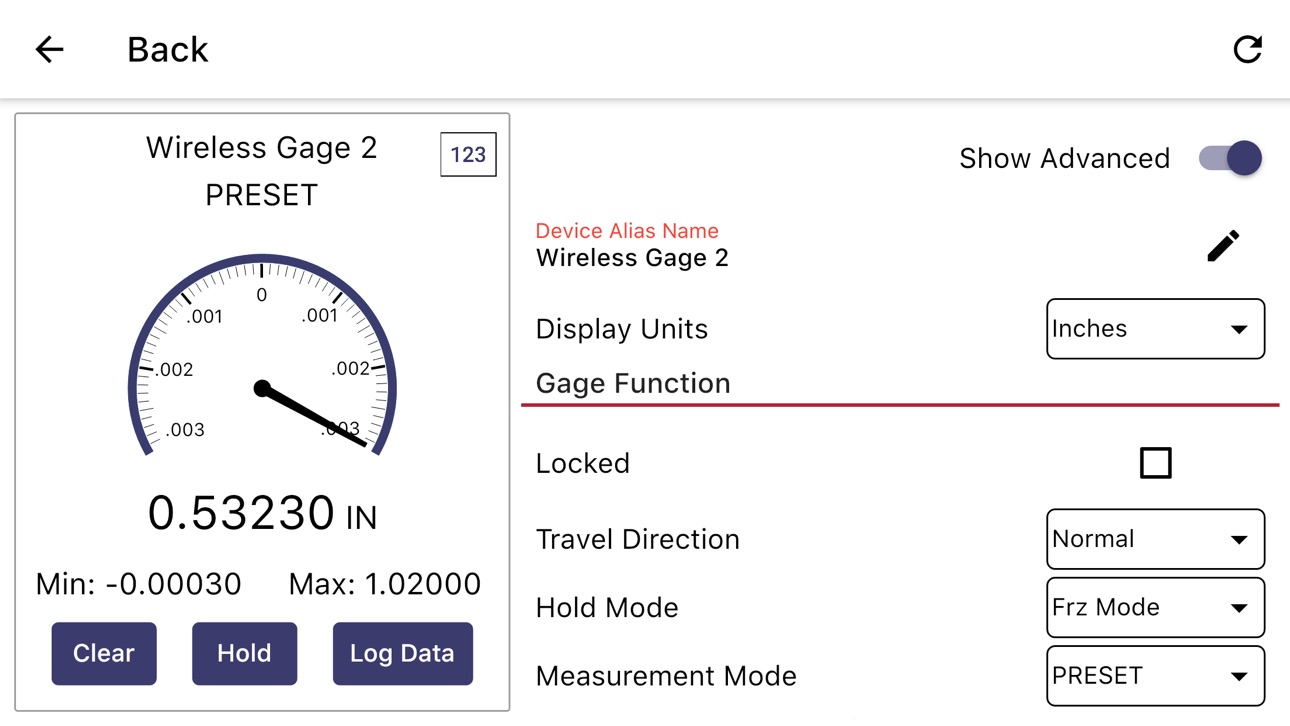Click the Min value readout

(x=139, y=584)
